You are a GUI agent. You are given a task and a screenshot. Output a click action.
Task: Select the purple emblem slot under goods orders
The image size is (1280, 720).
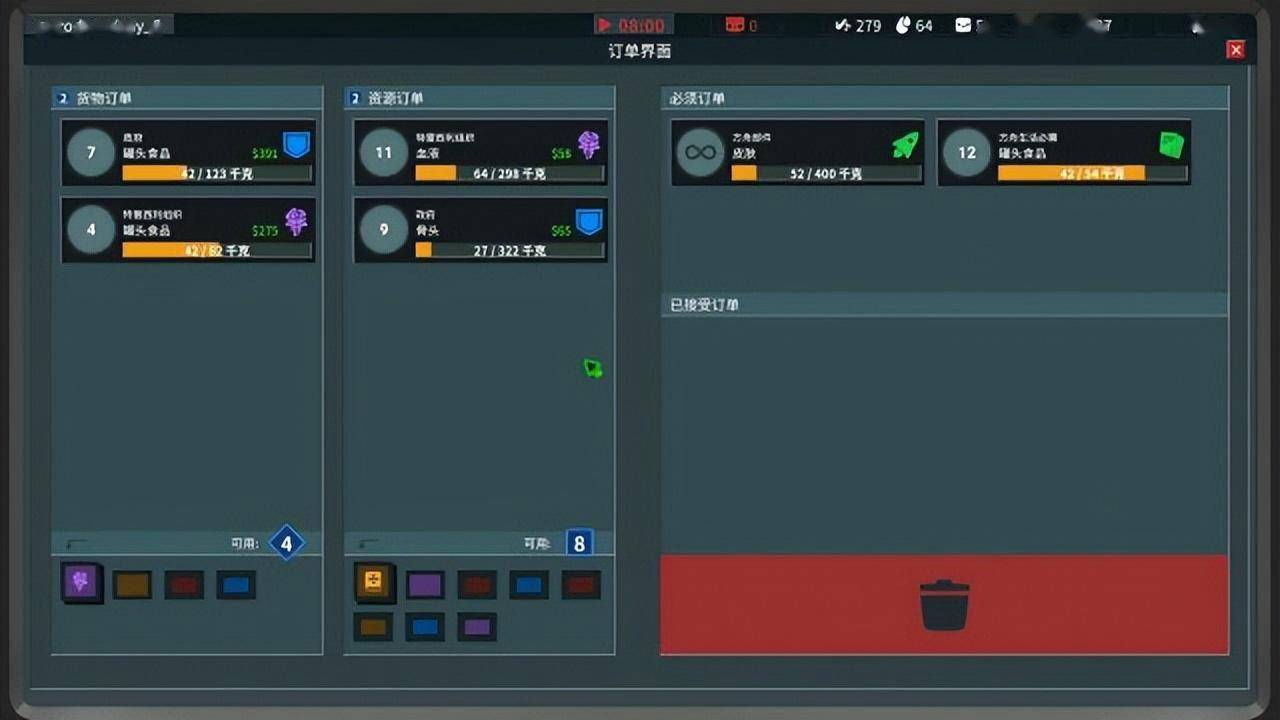pyautogui.click(x=81, y=583)
